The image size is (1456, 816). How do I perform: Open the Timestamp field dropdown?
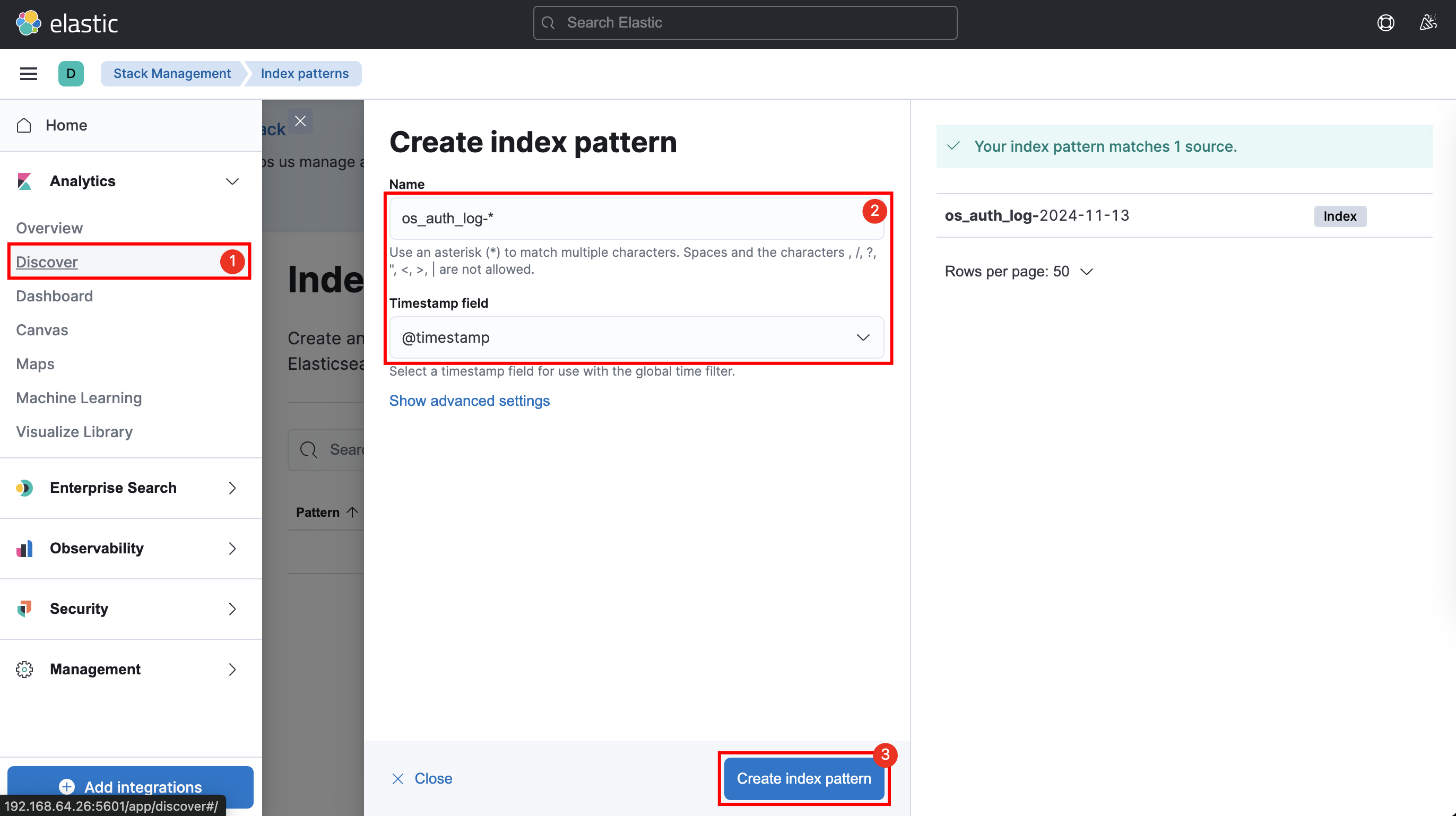tap(636, 337)
